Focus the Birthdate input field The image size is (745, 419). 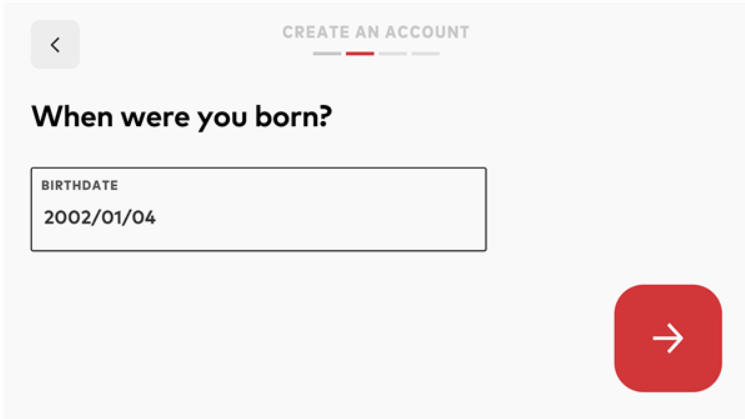258,209
